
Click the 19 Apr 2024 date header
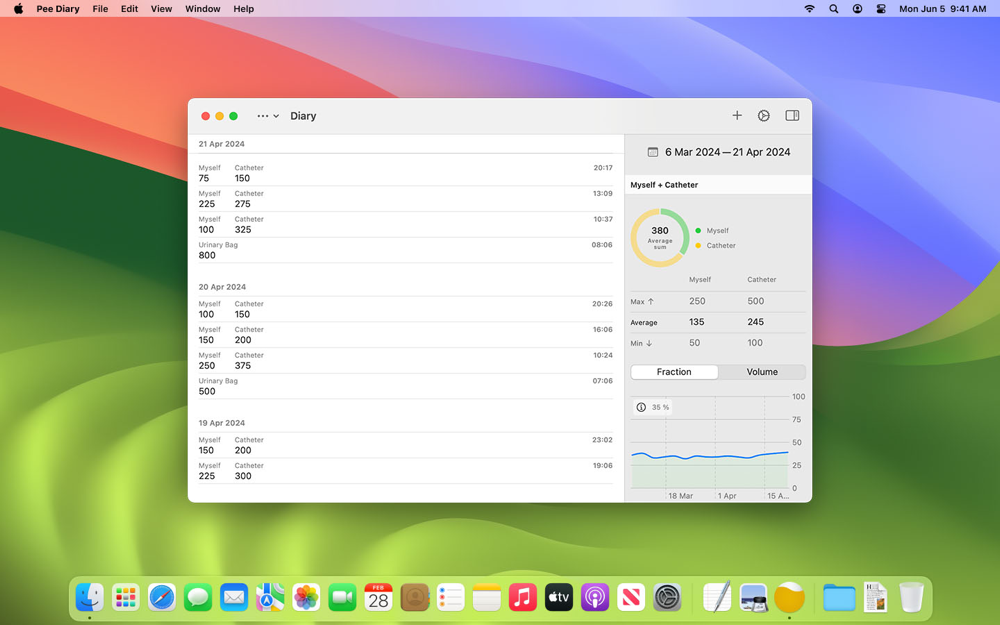click(221, 423)
